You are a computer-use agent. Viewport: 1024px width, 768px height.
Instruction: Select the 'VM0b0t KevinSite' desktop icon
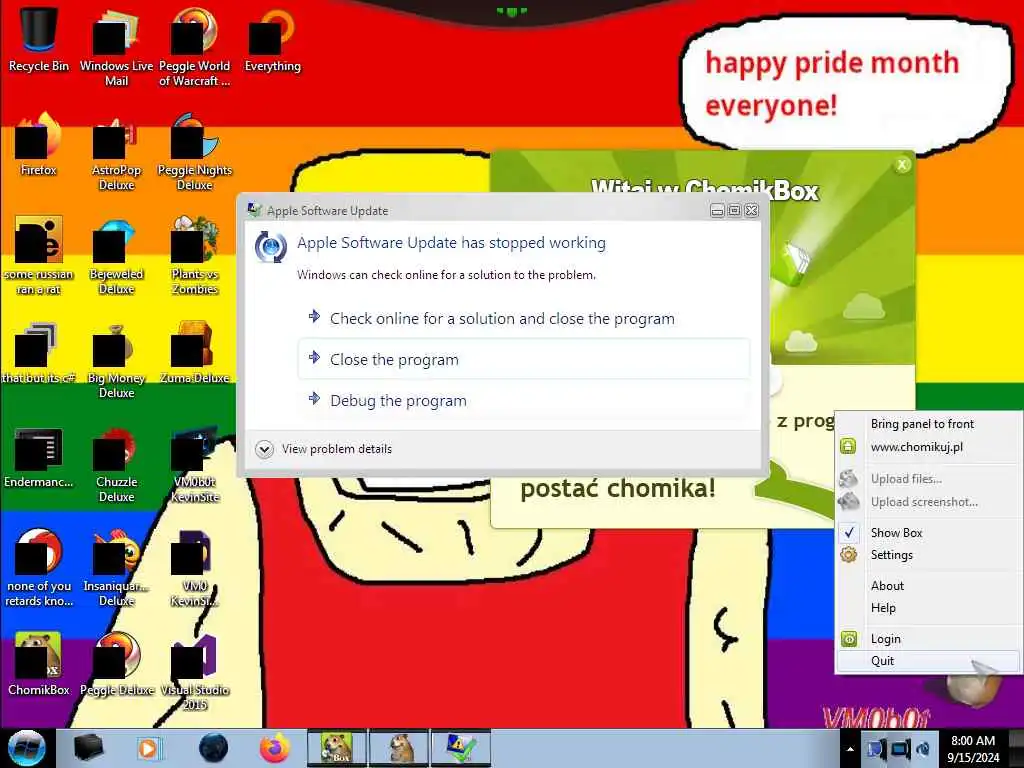(195, 465)
